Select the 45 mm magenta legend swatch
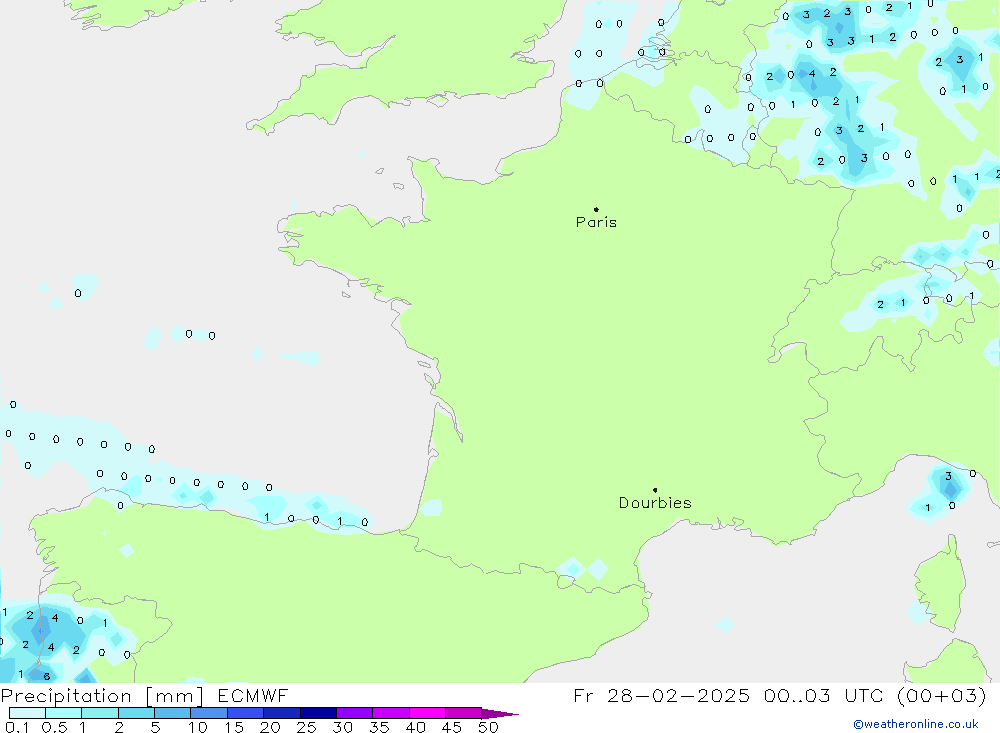 tap(463, 713)
